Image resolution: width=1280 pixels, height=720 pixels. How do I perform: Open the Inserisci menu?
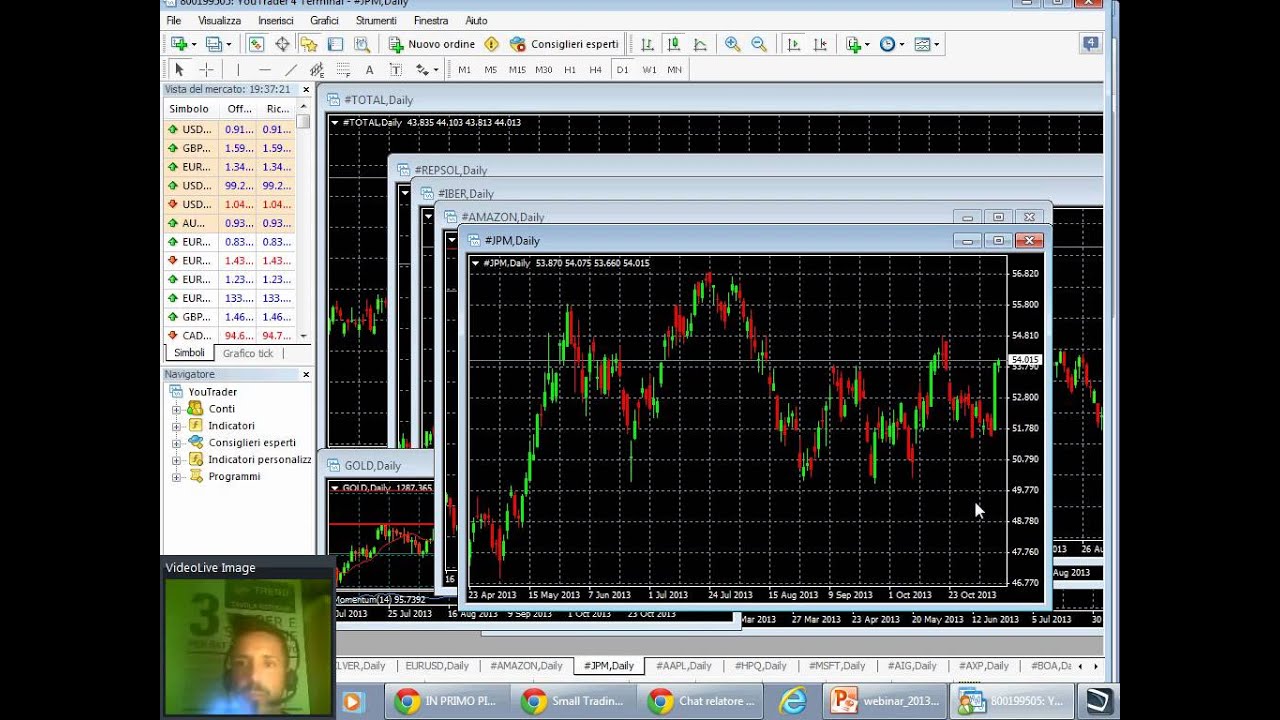click(x=276, y=20)
